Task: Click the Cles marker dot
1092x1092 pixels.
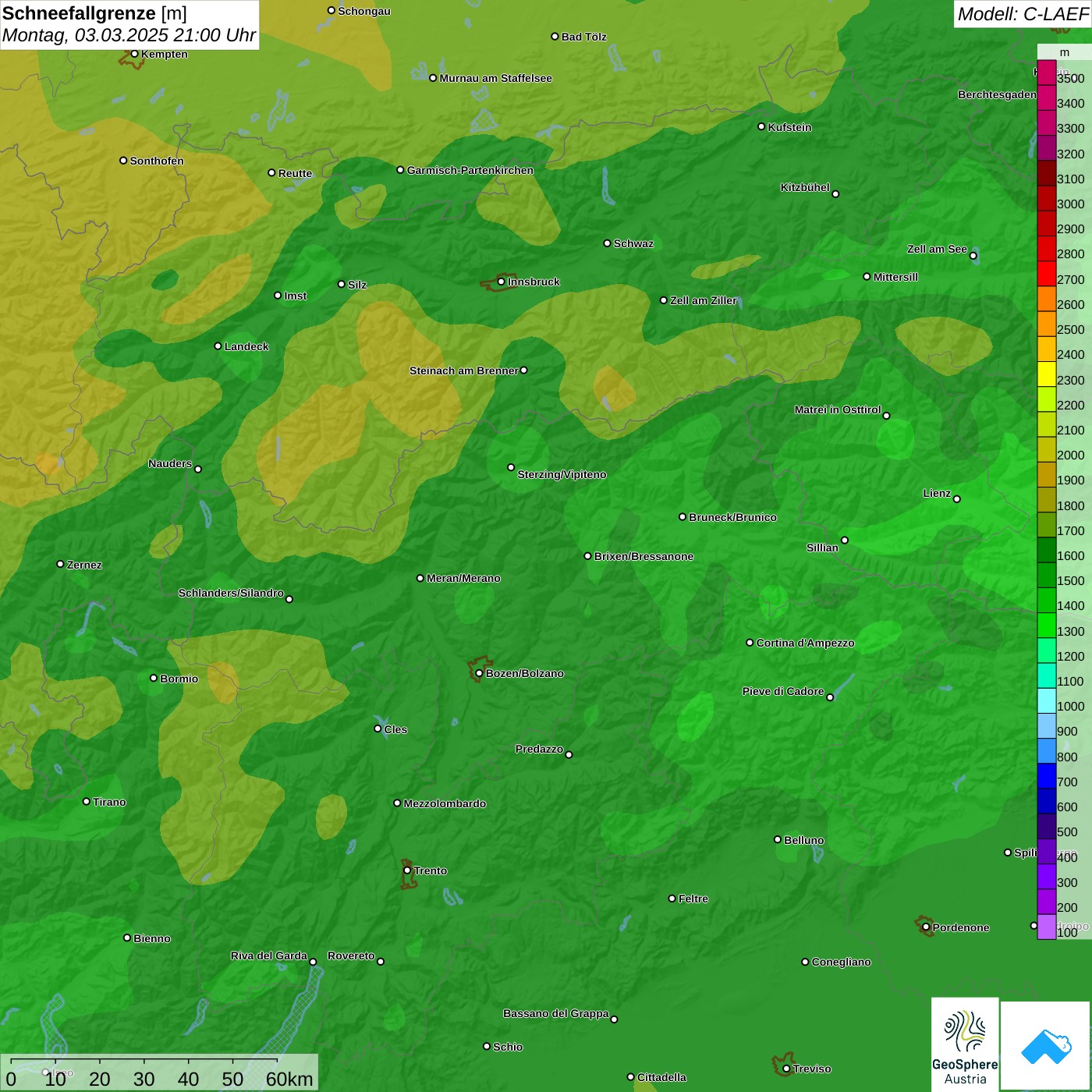Action: [x=378, y=729]
